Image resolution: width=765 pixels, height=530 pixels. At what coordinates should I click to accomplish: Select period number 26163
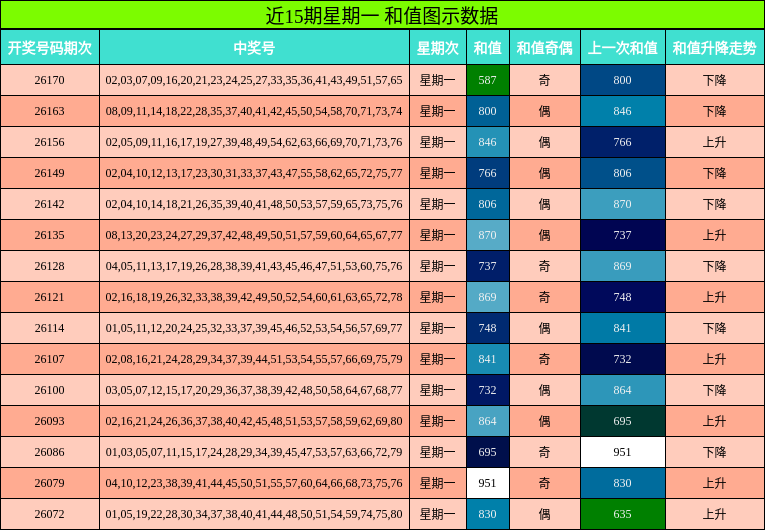coord(50,111)
